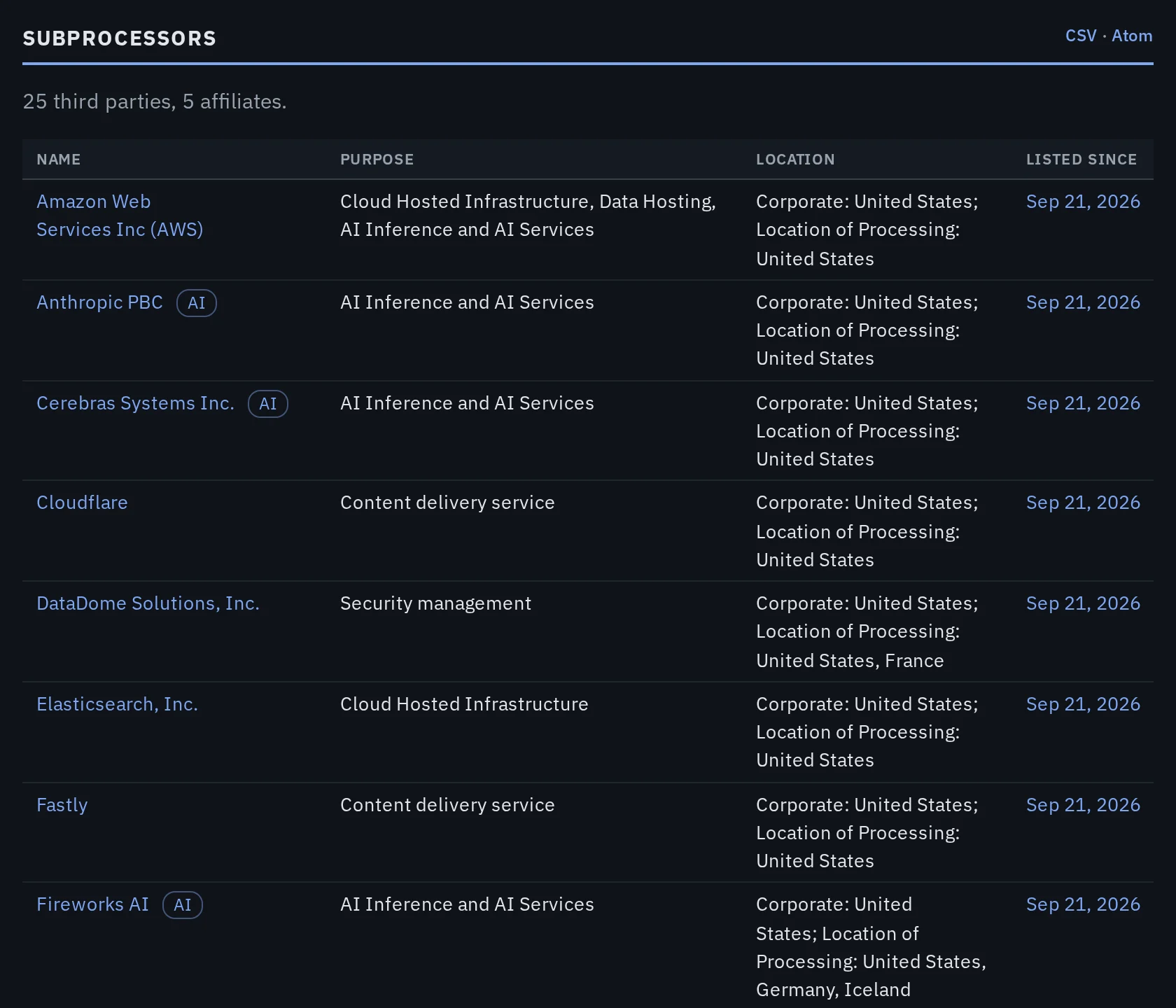Select DataDome location 'United States, France'
1176x1008 pixels.
[x=850, y=661]
